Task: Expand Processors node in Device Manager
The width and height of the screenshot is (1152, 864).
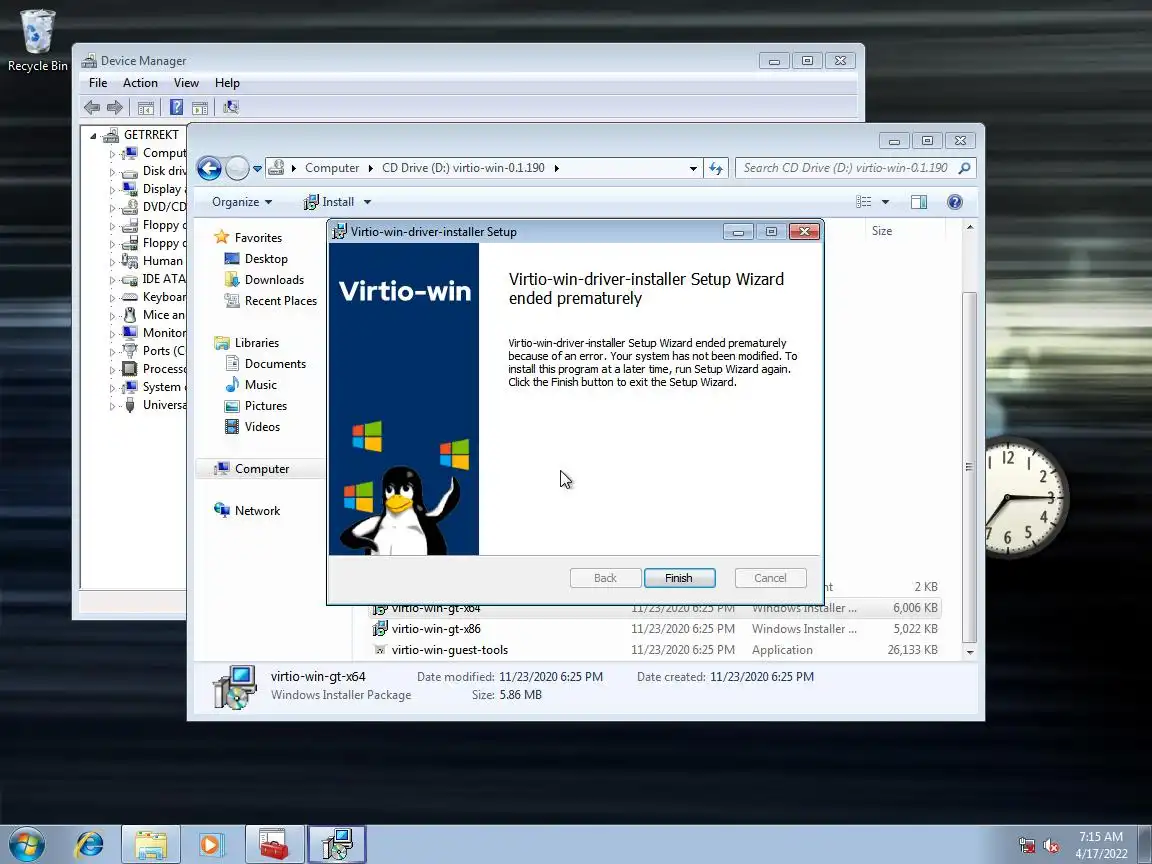Action: coord(112,370)
